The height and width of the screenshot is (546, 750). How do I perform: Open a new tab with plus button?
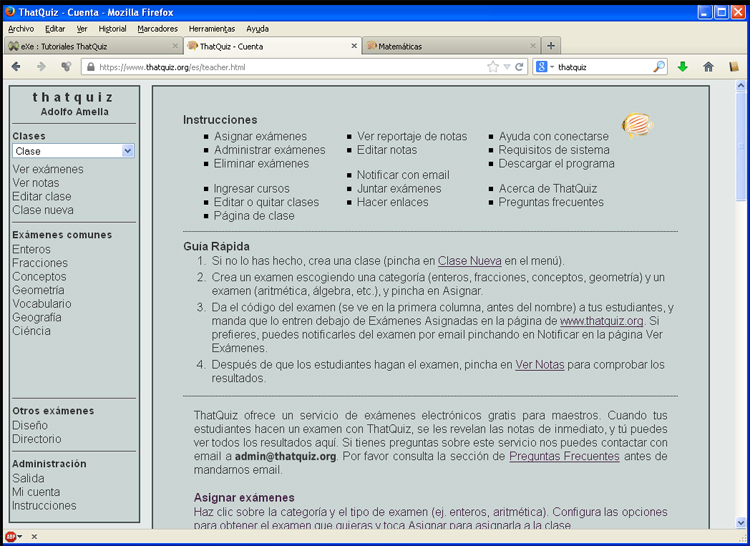click(x=551, y=46)
